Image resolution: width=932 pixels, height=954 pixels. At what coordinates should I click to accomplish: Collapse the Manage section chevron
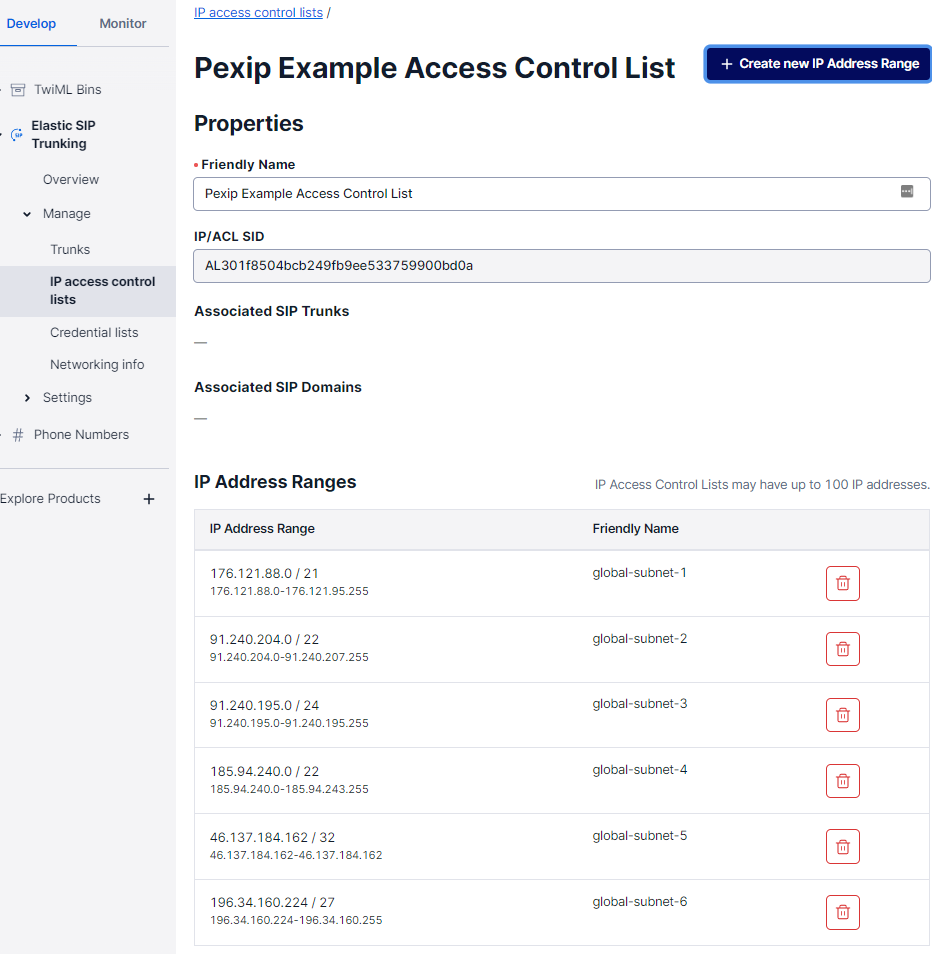27,214
